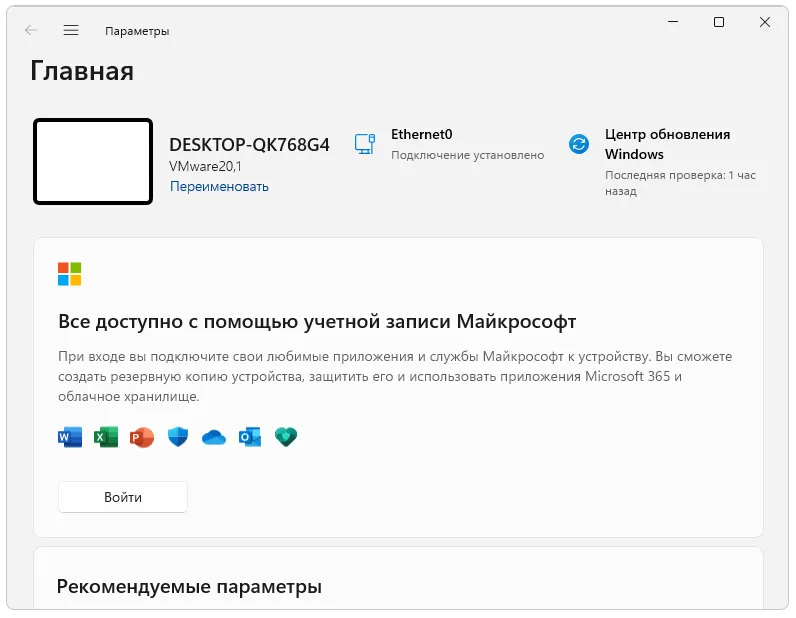Viewport: 796px width, 618px height.
Task: Click the Рекомендуемые параметры heading
Action: [189, 587]
